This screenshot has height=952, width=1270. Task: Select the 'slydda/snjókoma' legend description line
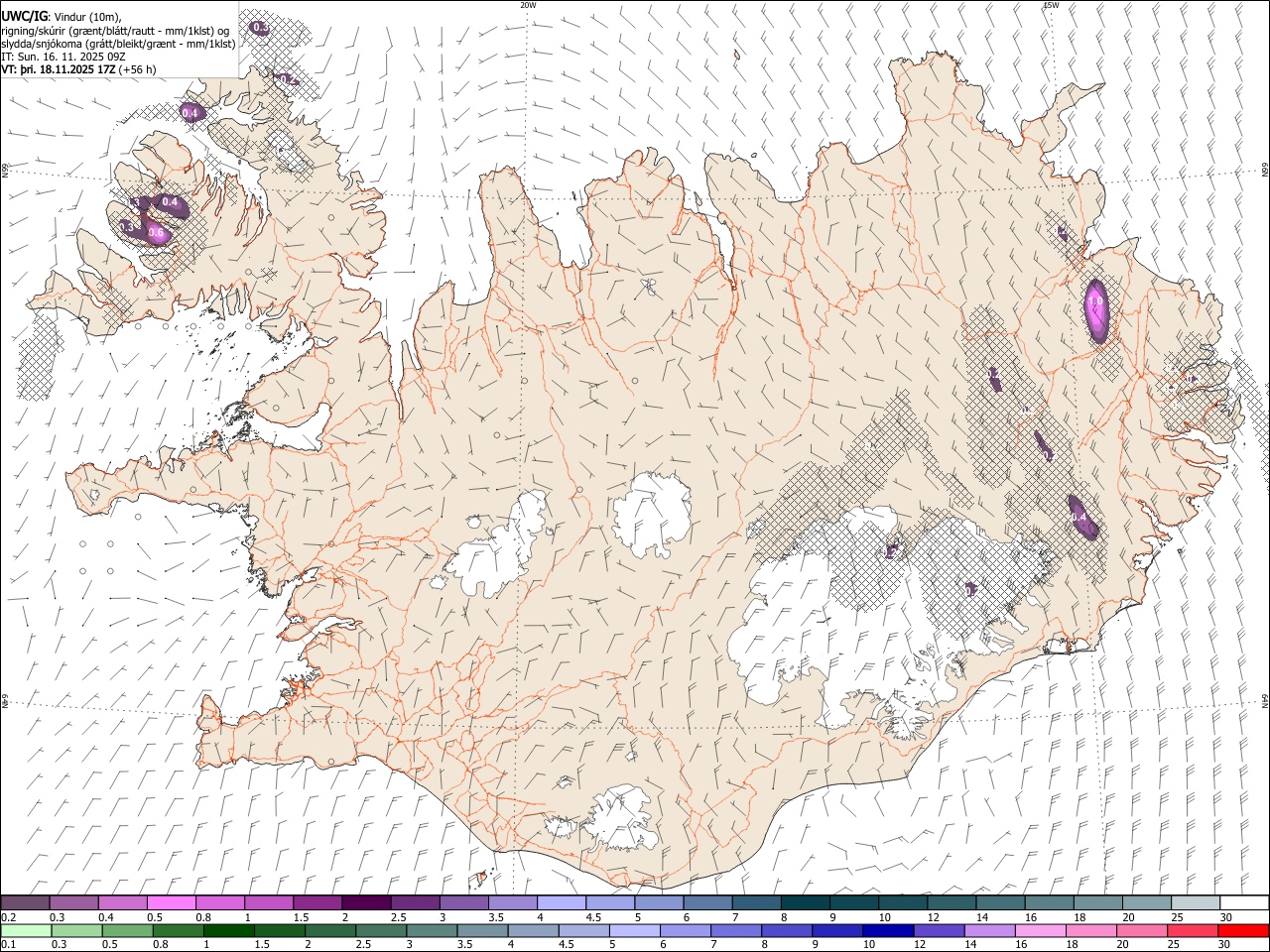118,44
